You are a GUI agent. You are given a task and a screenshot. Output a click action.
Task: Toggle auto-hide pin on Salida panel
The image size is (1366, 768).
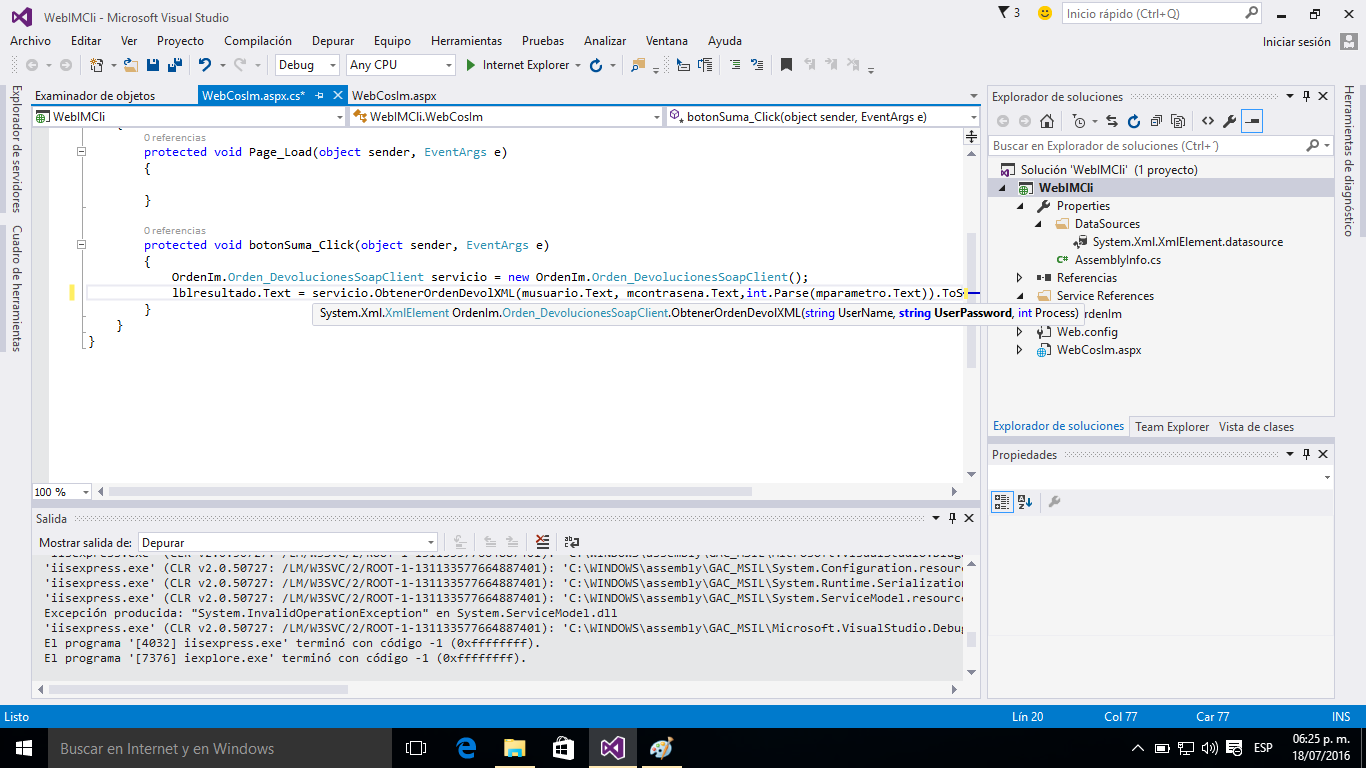point(953,518)
